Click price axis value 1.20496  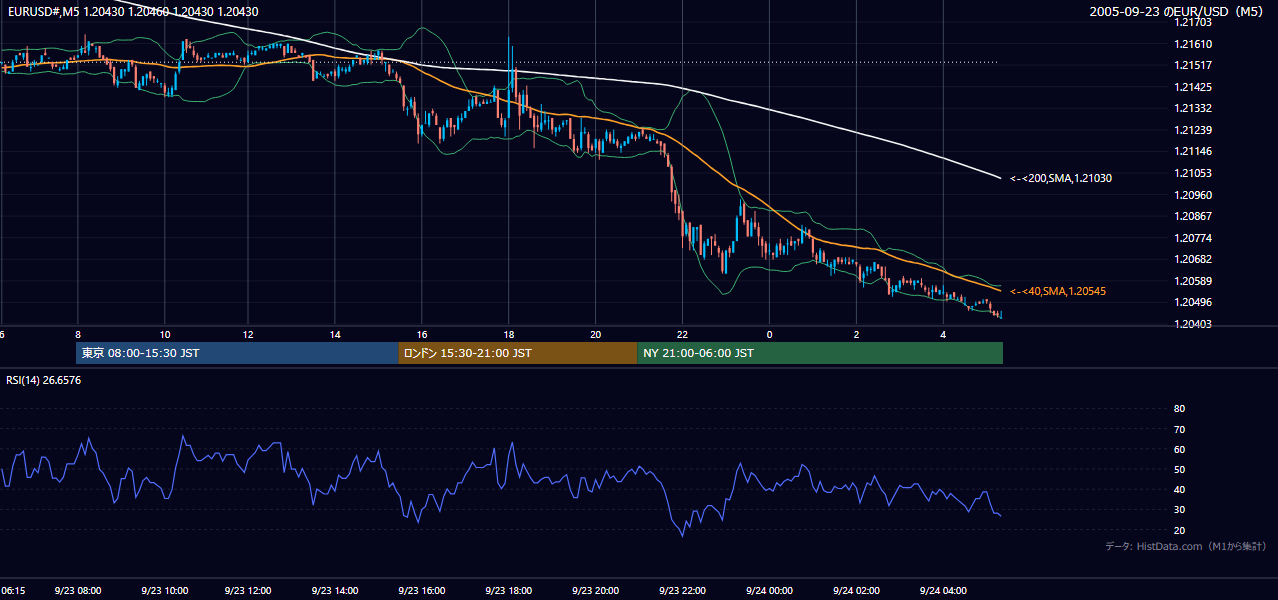(x=1194, y=302)
